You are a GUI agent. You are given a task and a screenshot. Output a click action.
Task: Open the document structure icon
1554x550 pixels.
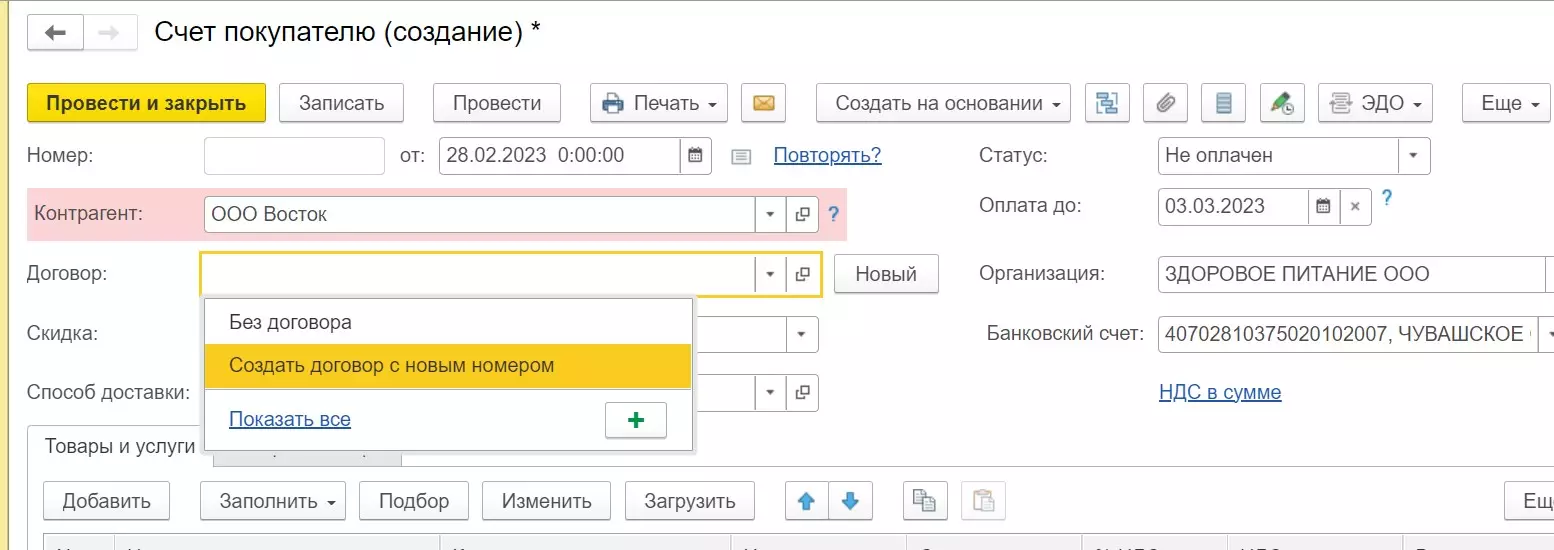(1106, 103)
